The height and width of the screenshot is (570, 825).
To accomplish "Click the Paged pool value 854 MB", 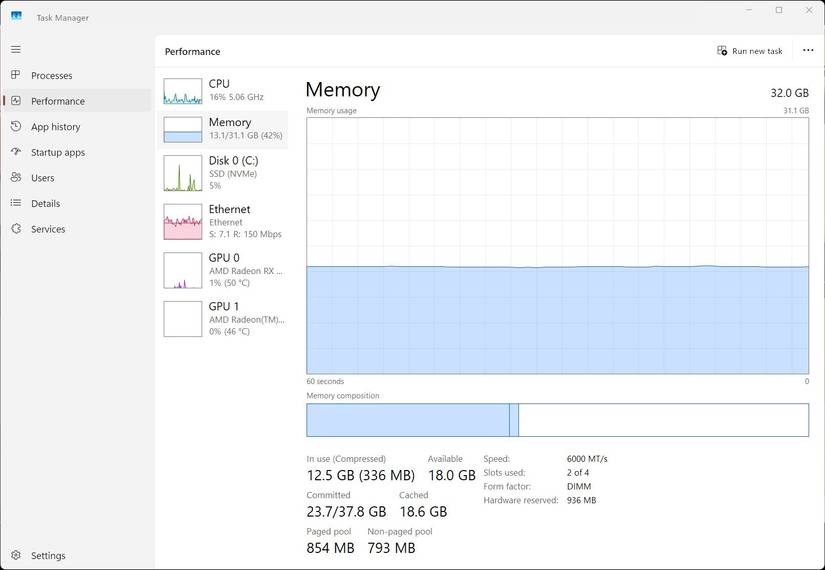I will 330,548.
